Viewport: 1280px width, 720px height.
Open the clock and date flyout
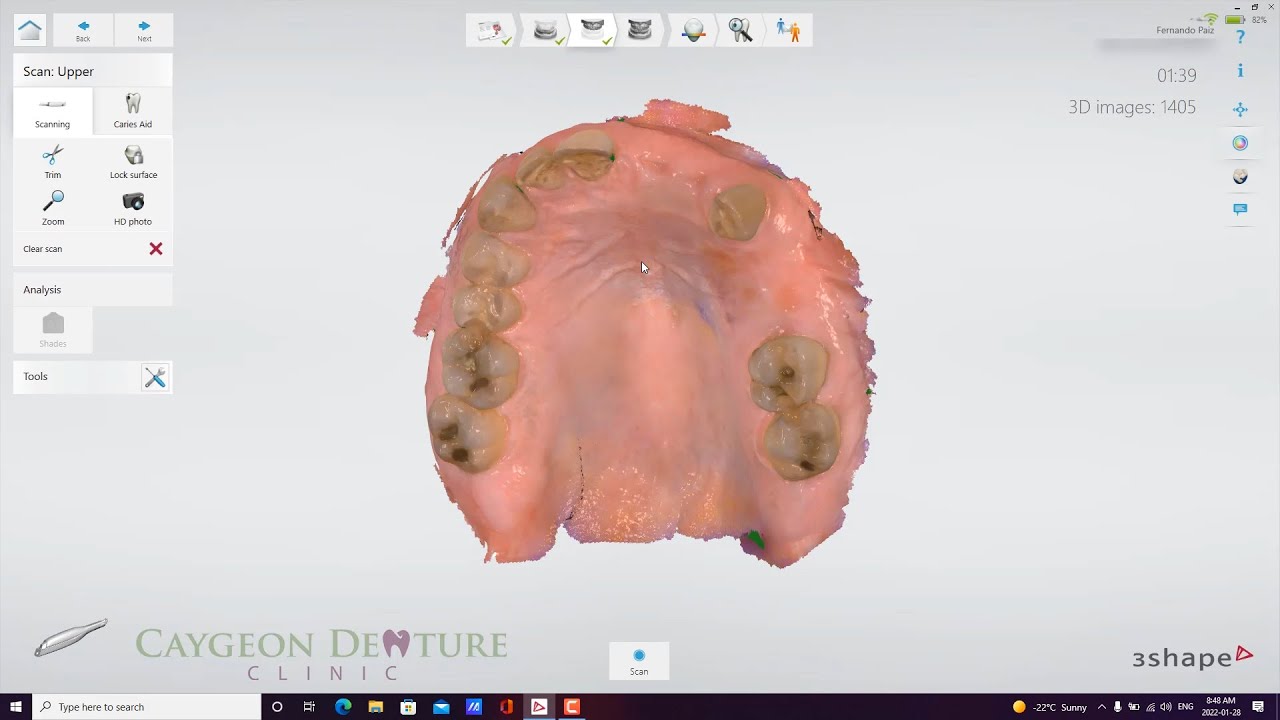(x=1221, y=707)
